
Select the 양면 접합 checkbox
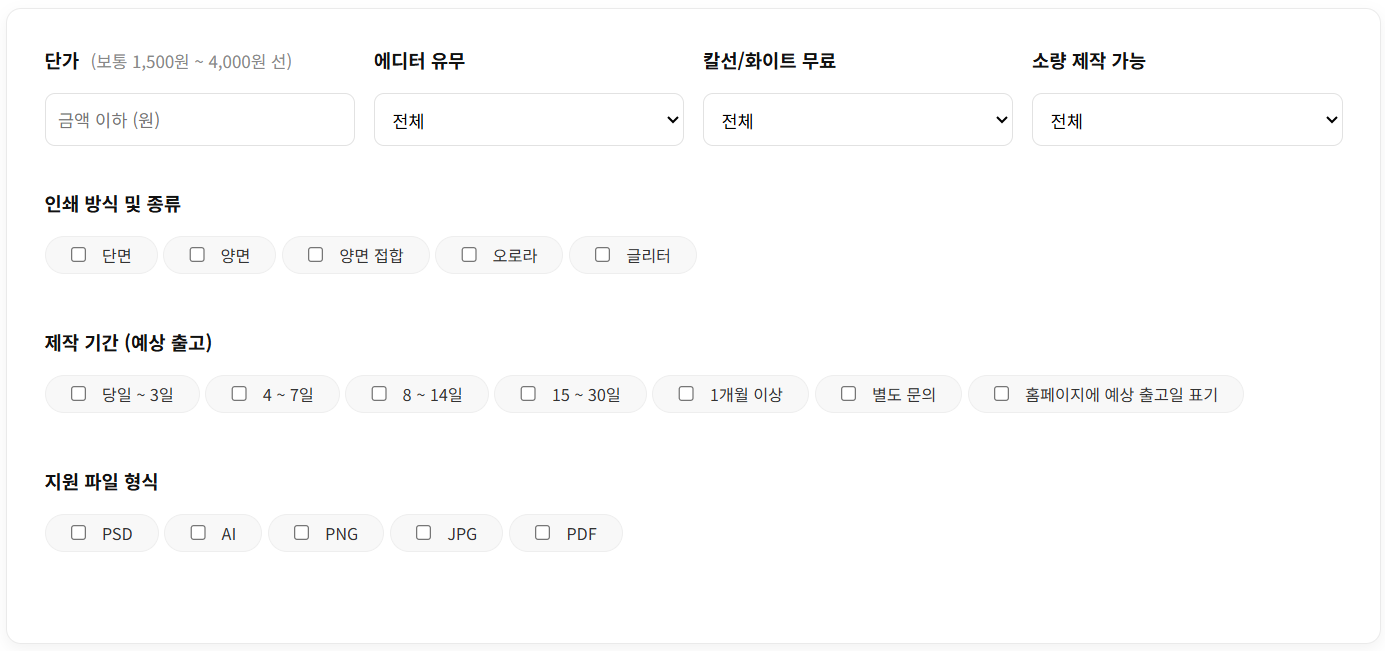tap(316, 255)
